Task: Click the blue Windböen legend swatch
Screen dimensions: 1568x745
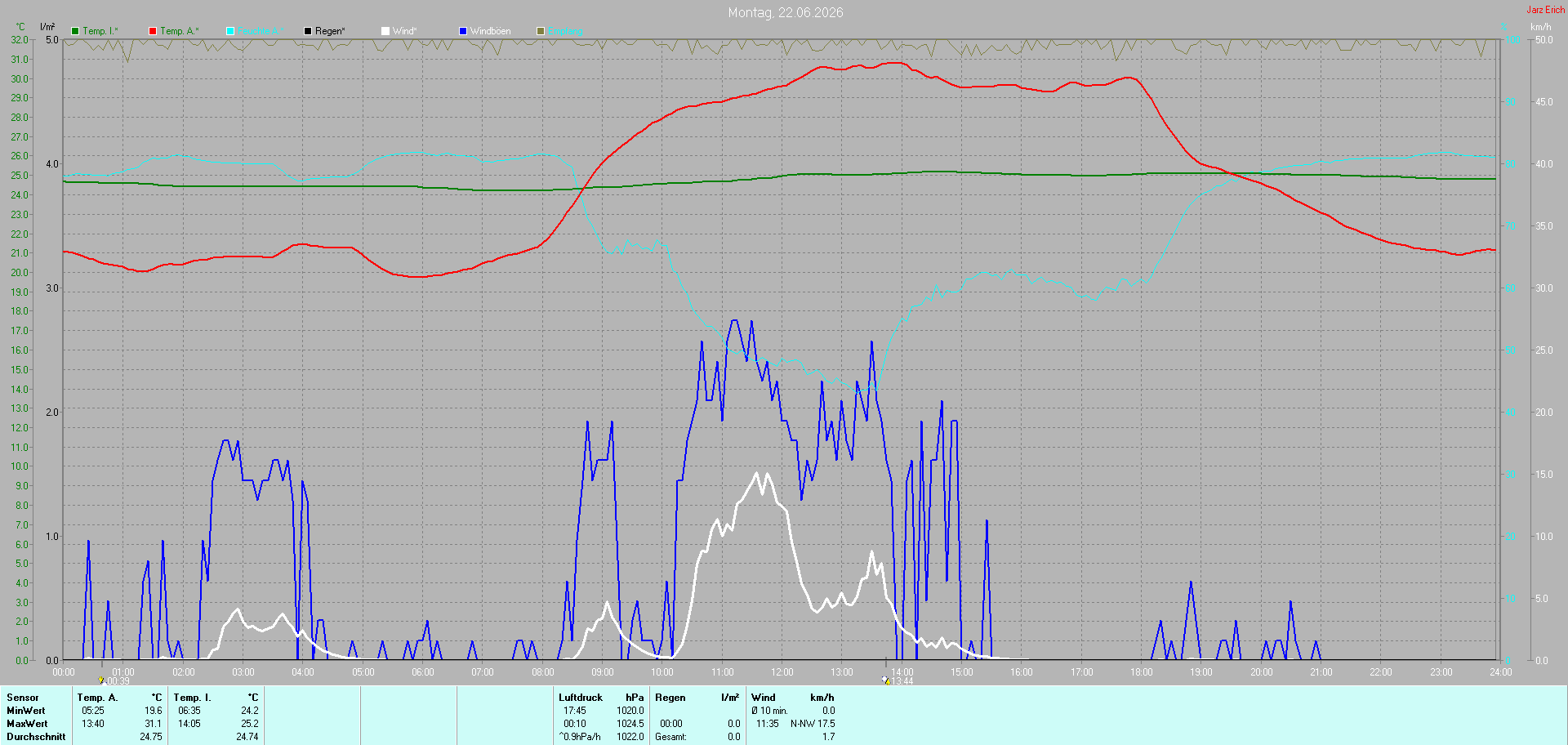Action: pos(463,31)
